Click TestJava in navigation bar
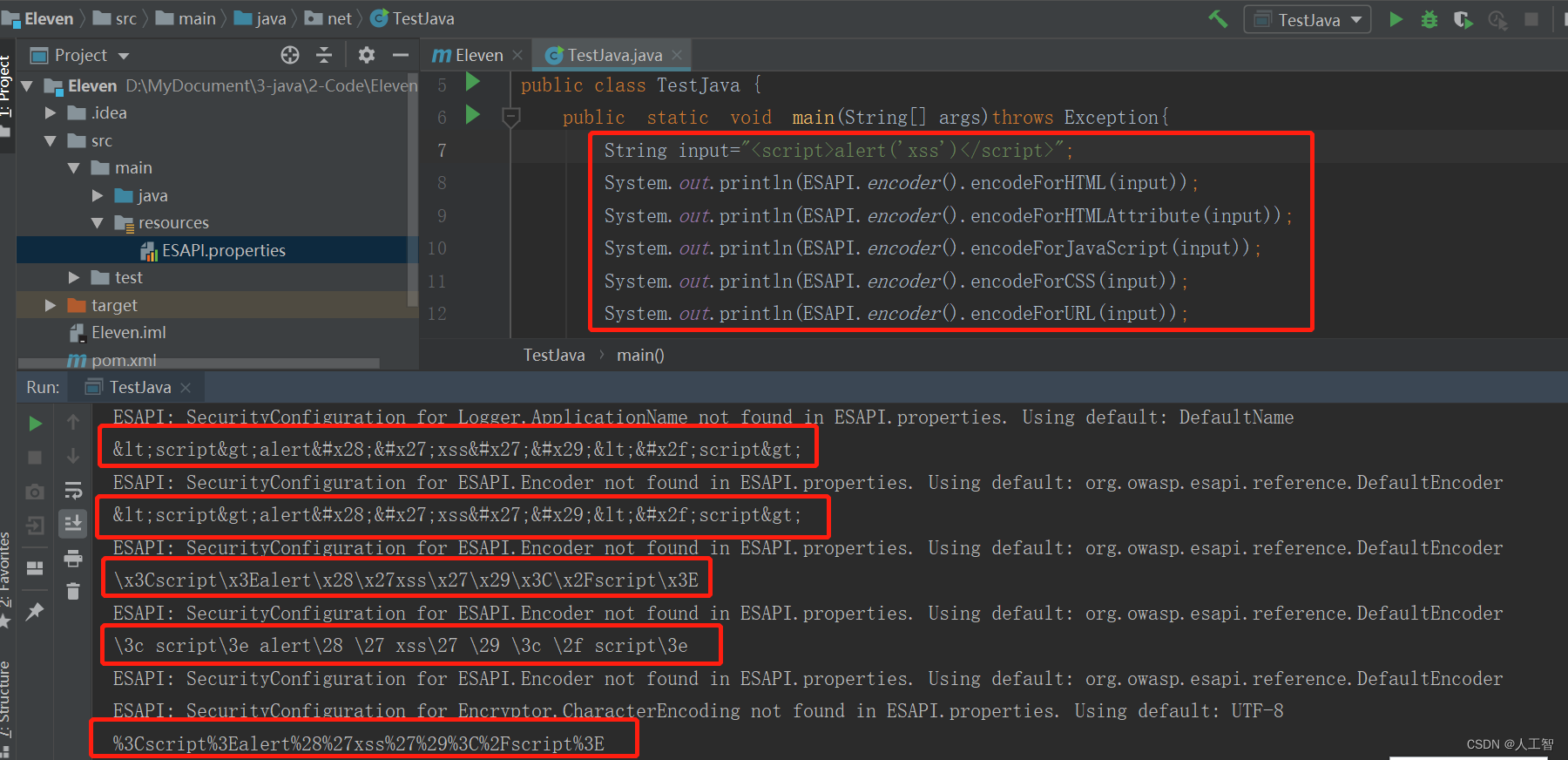 pos(412,18)
